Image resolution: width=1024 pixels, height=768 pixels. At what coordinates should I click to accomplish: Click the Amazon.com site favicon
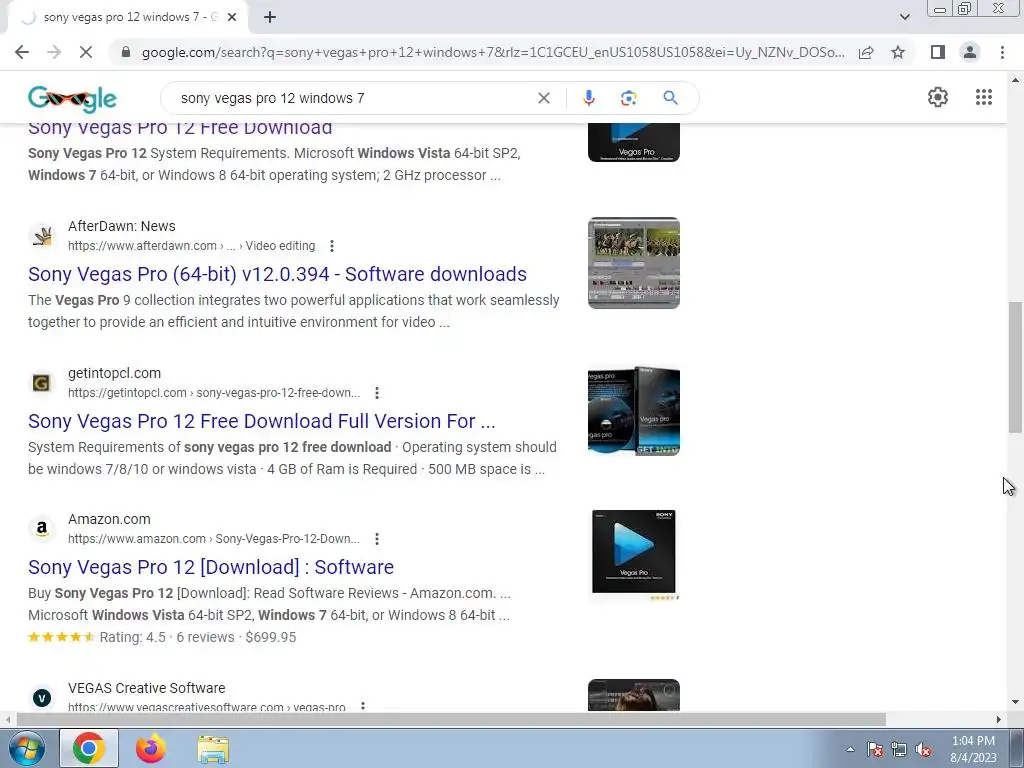pos(42,528)
